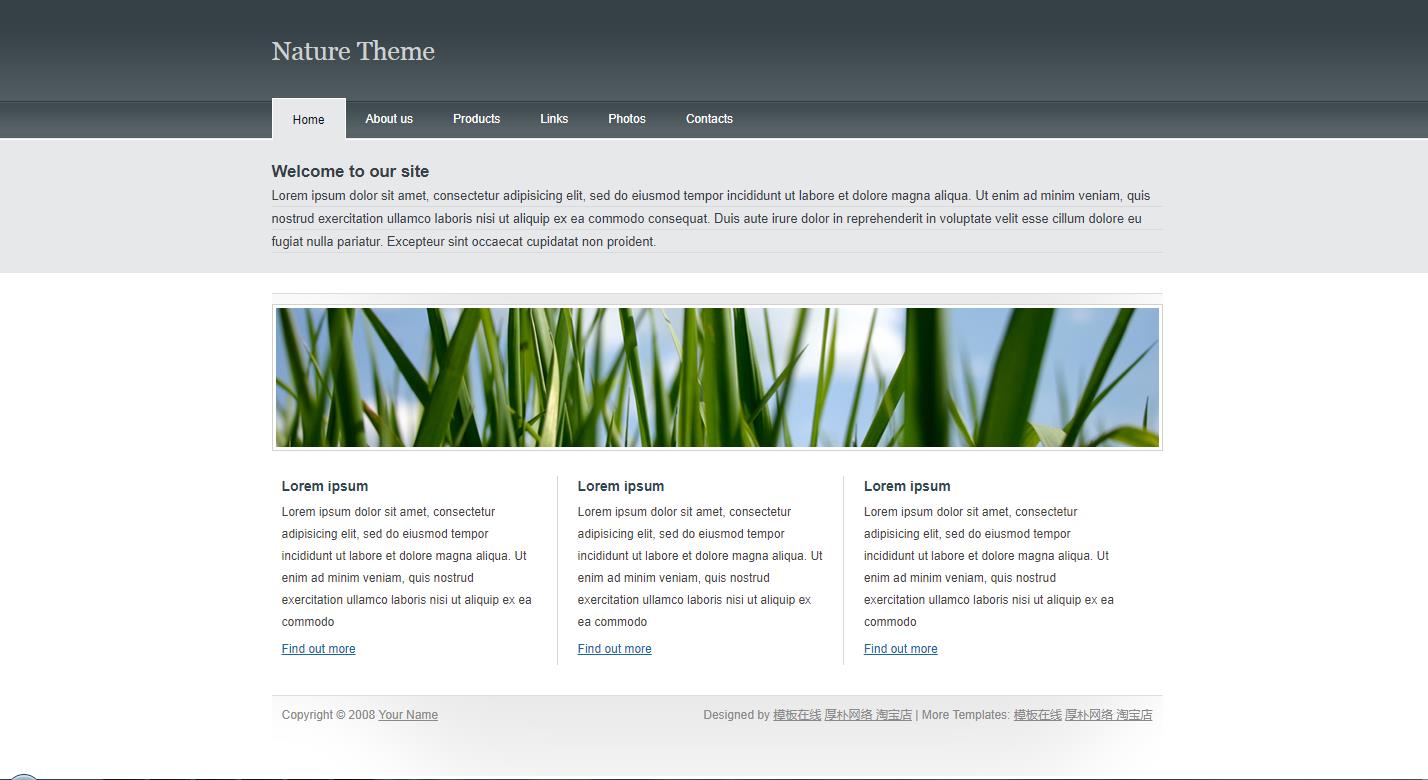Click the Welcome to our site heading

pos(350,171)
